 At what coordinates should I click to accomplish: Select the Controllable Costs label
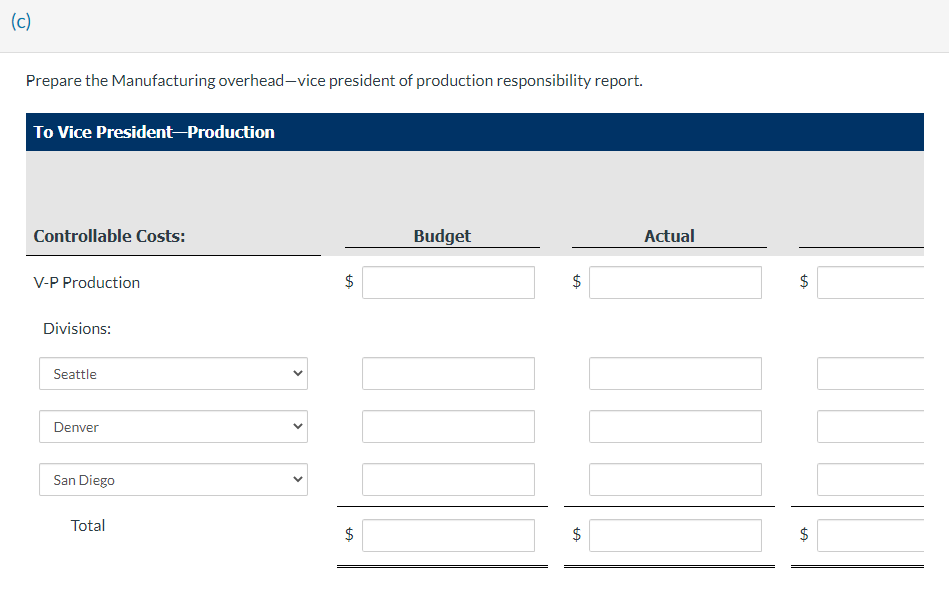point(106,236)
